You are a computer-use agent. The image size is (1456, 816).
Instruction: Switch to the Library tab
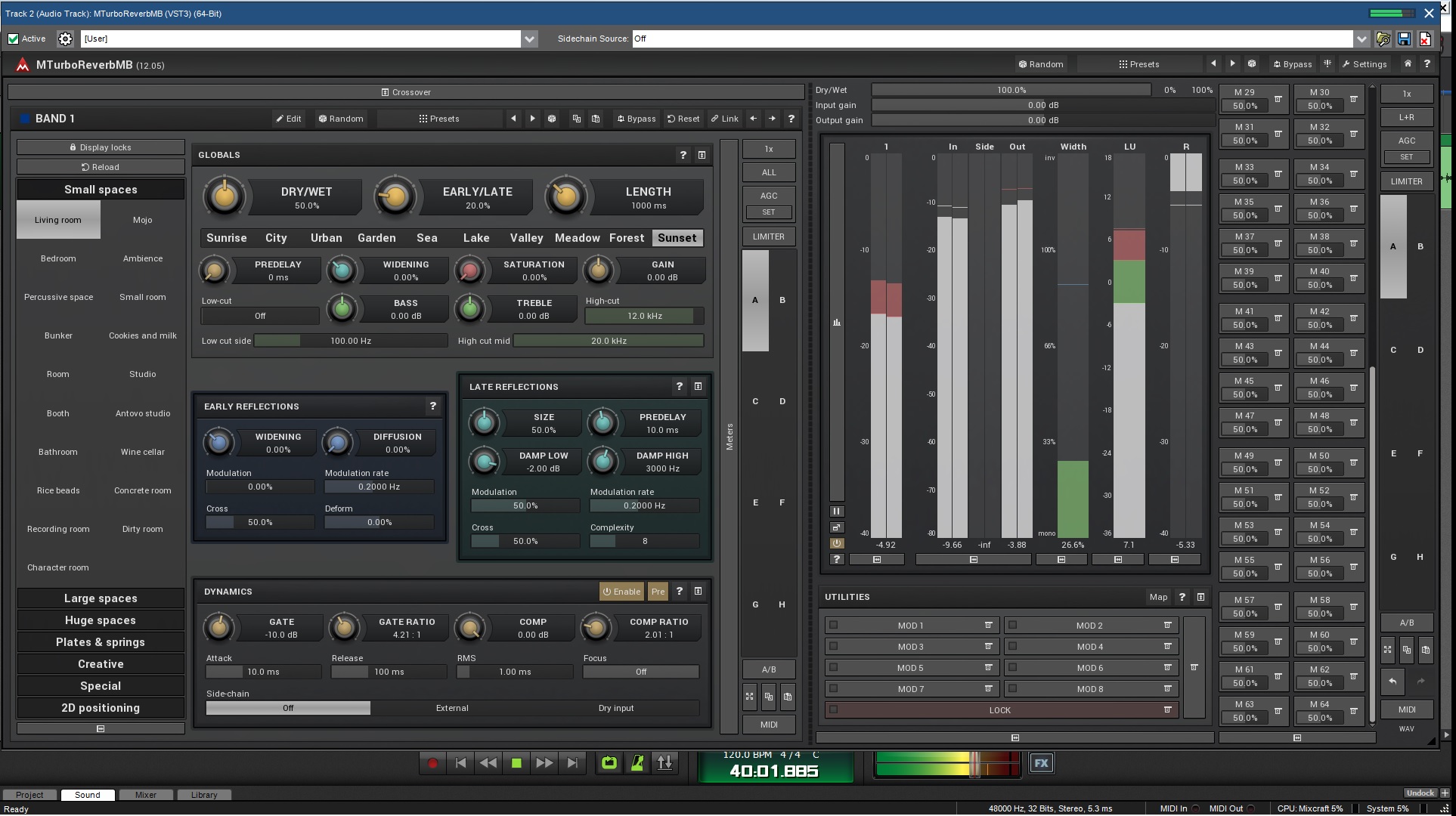[x=204, y=795]
